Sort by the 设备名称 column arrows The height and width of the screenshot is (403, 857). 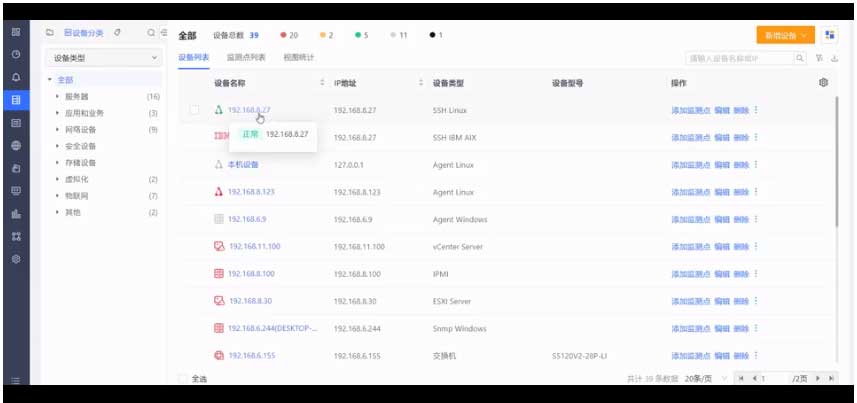pos(322,83)
